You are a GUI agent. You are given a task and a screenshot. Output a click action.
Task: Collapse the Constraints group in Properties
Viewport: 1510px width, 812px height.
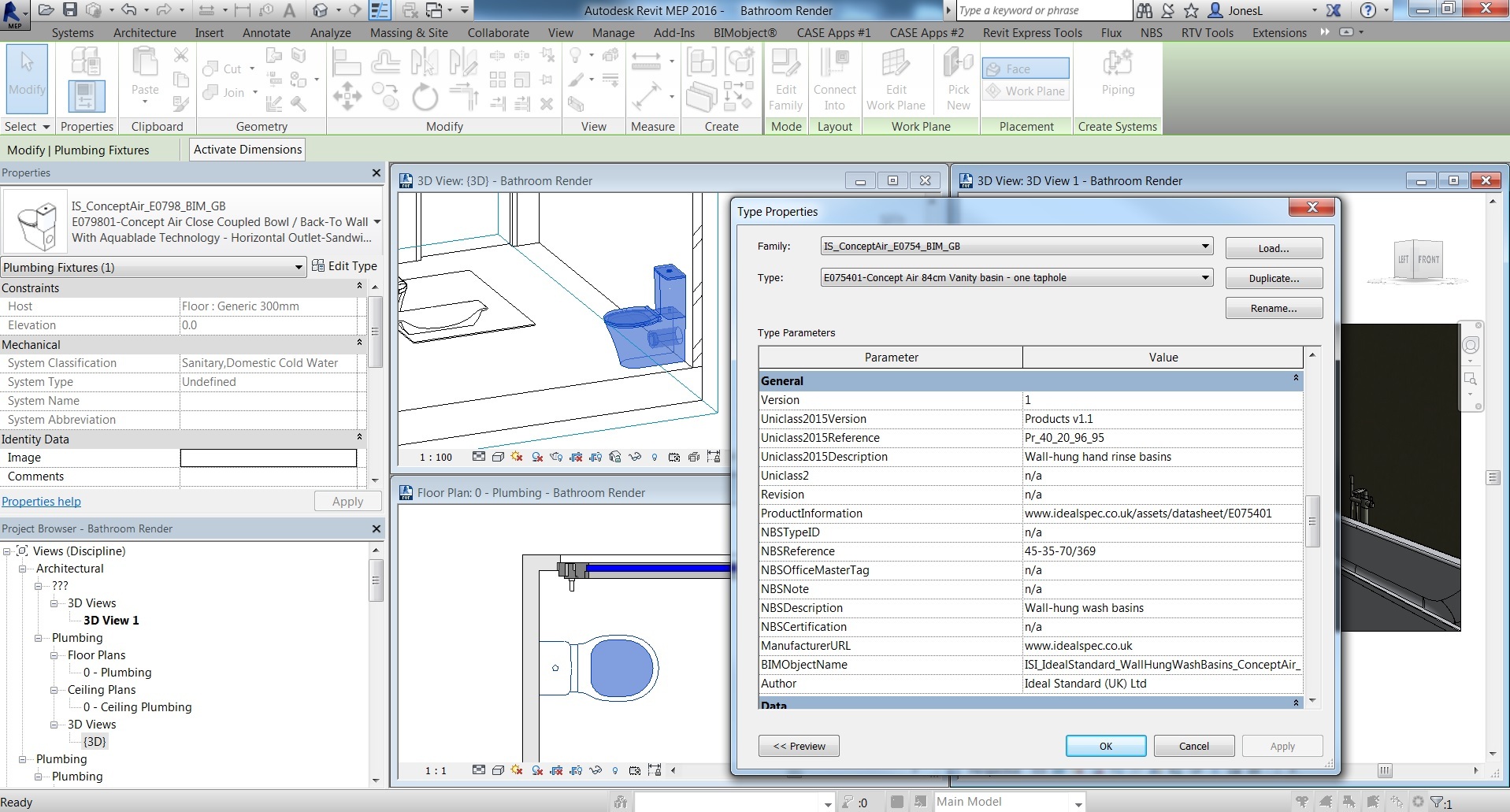(x=359, y=286)
